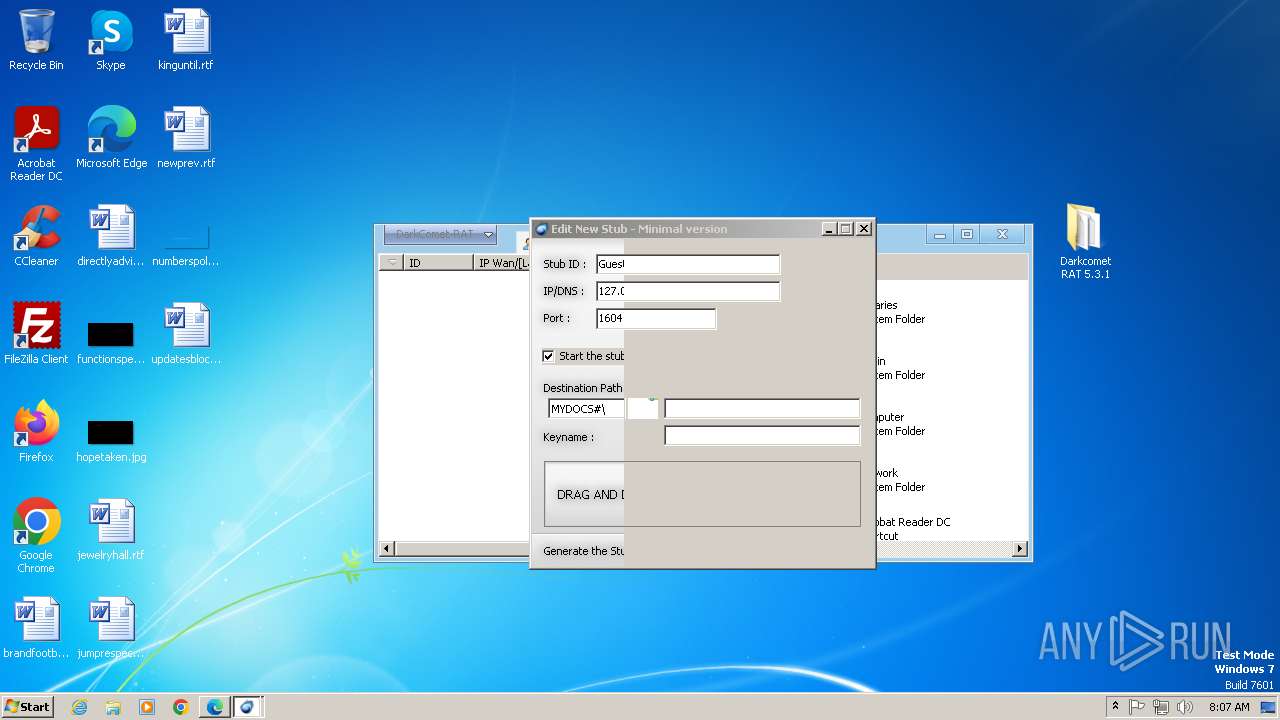This screenshot has width=1280, height=720.
Task: Focus the IP/DNS input field
Action: point(687,291)
